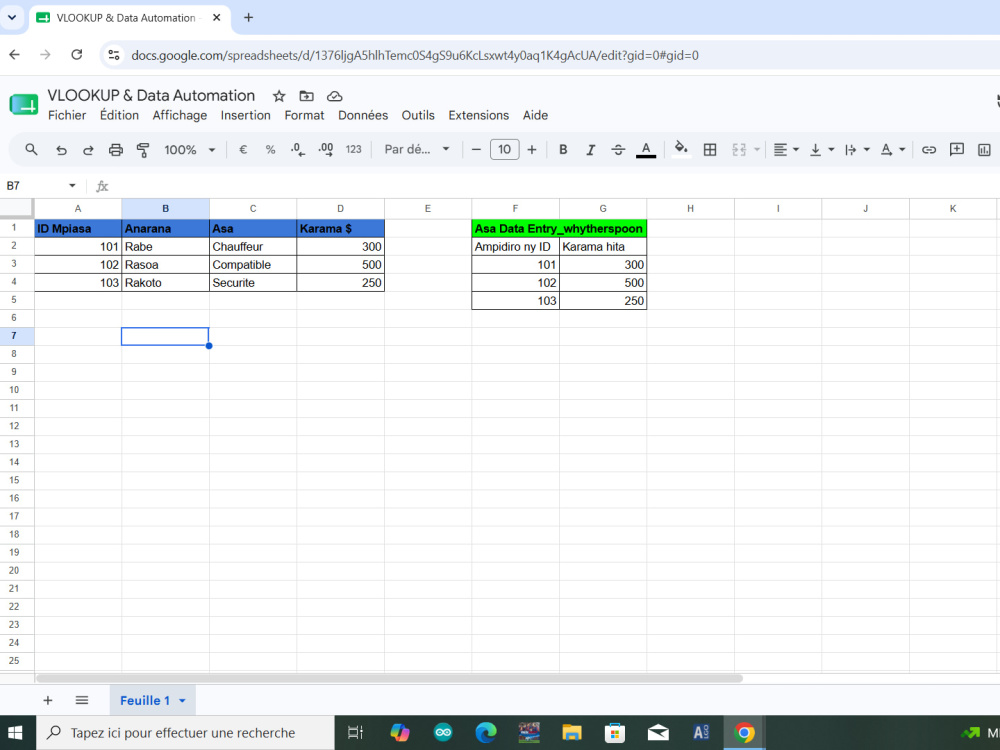
Task: Toggle italic formatting
Action: click(591, 150)
